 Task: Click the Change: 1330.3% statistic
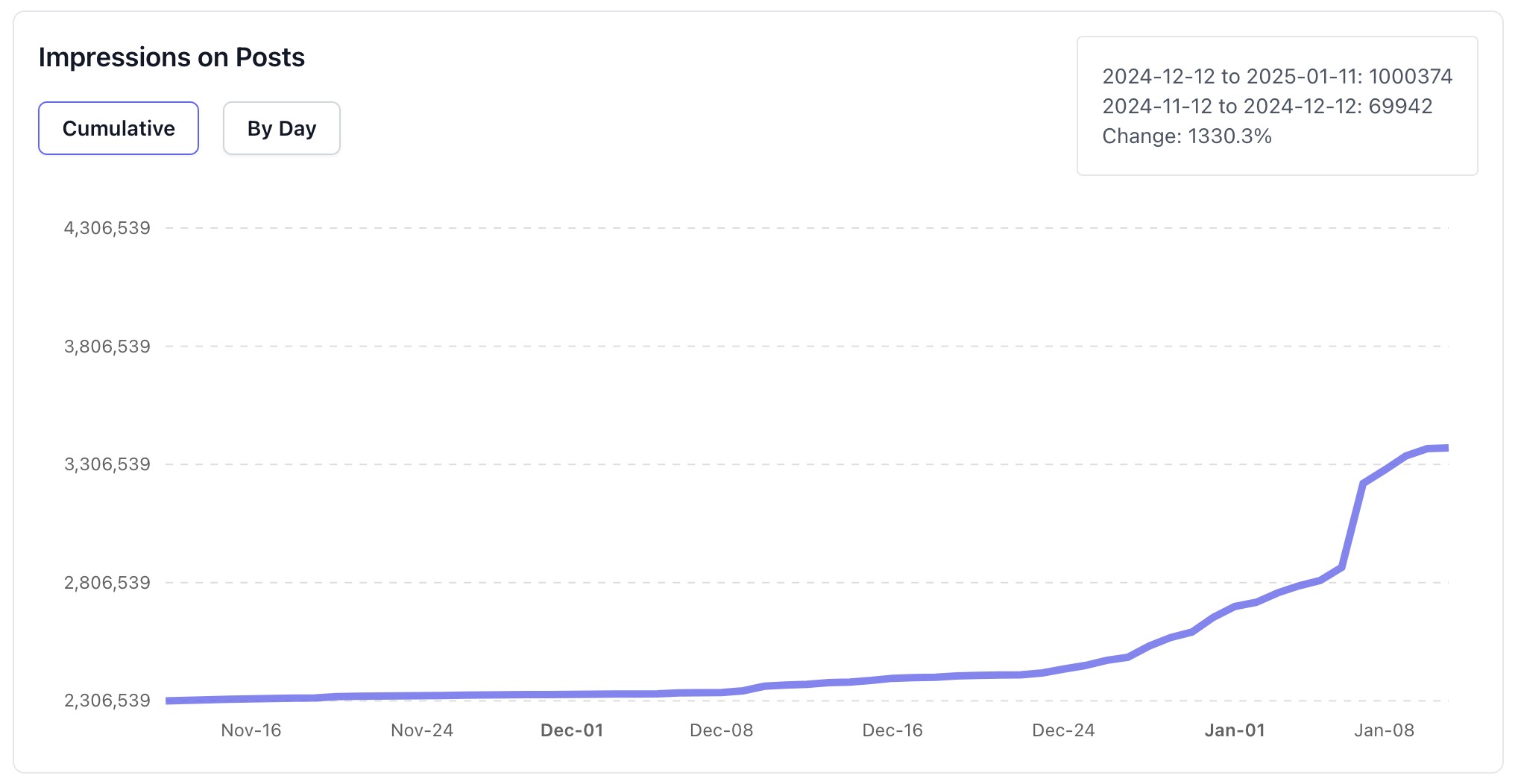pos(1187,136)
